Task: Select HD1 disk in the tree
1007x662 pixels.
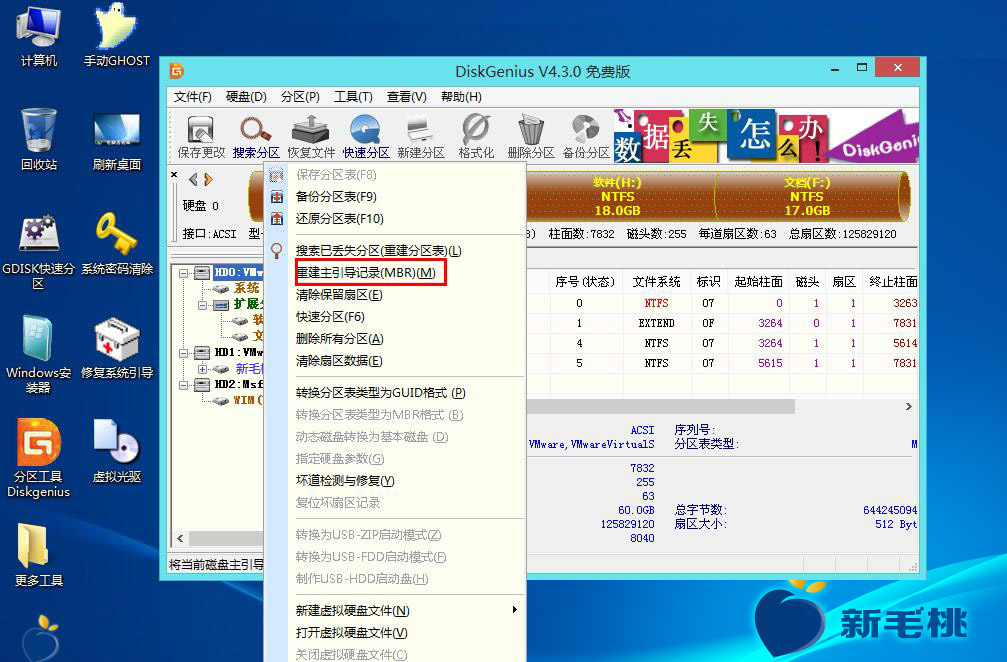Action: [x=238, y=353]
